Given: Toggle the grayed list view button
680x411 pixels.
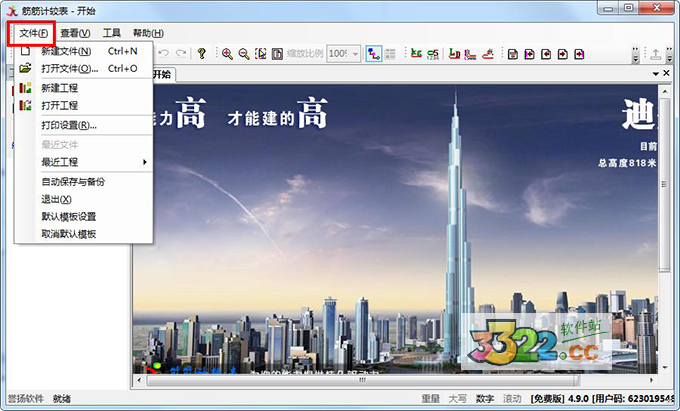Looking at the screenshot, I should 390,54.
